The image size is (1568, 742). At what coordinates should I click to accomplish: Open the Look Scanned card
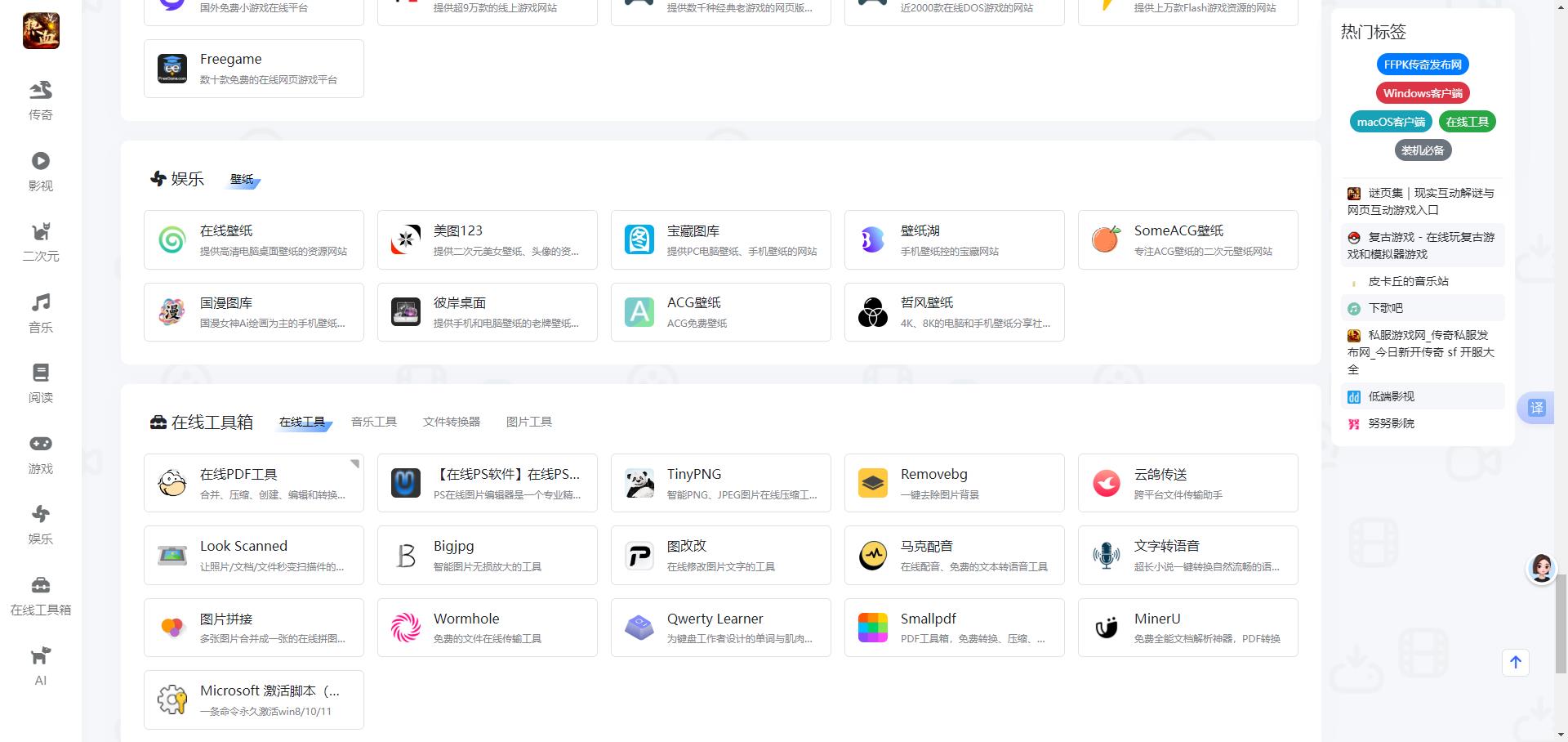point(254,555)
